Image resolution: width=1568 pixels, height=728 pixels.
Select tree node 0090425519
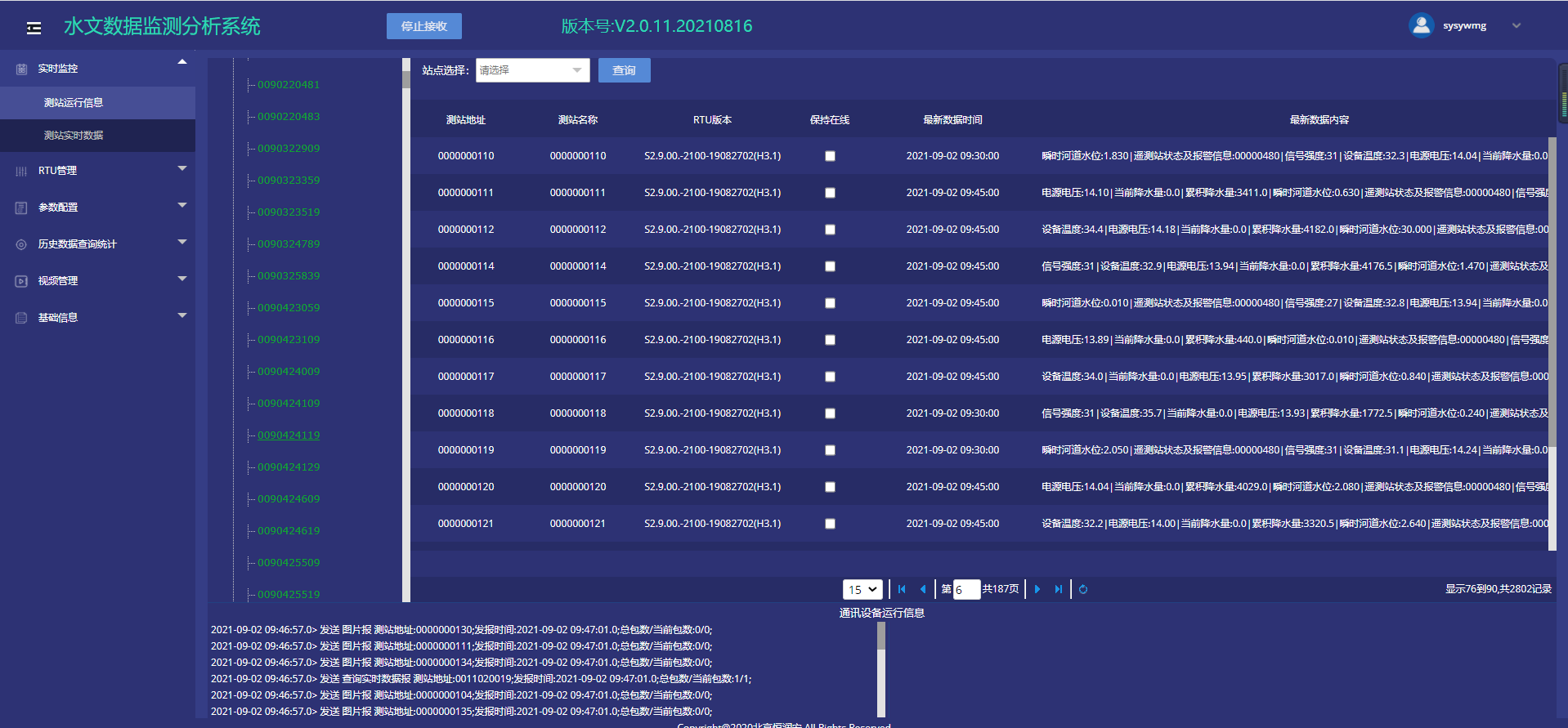click(289, 595)
